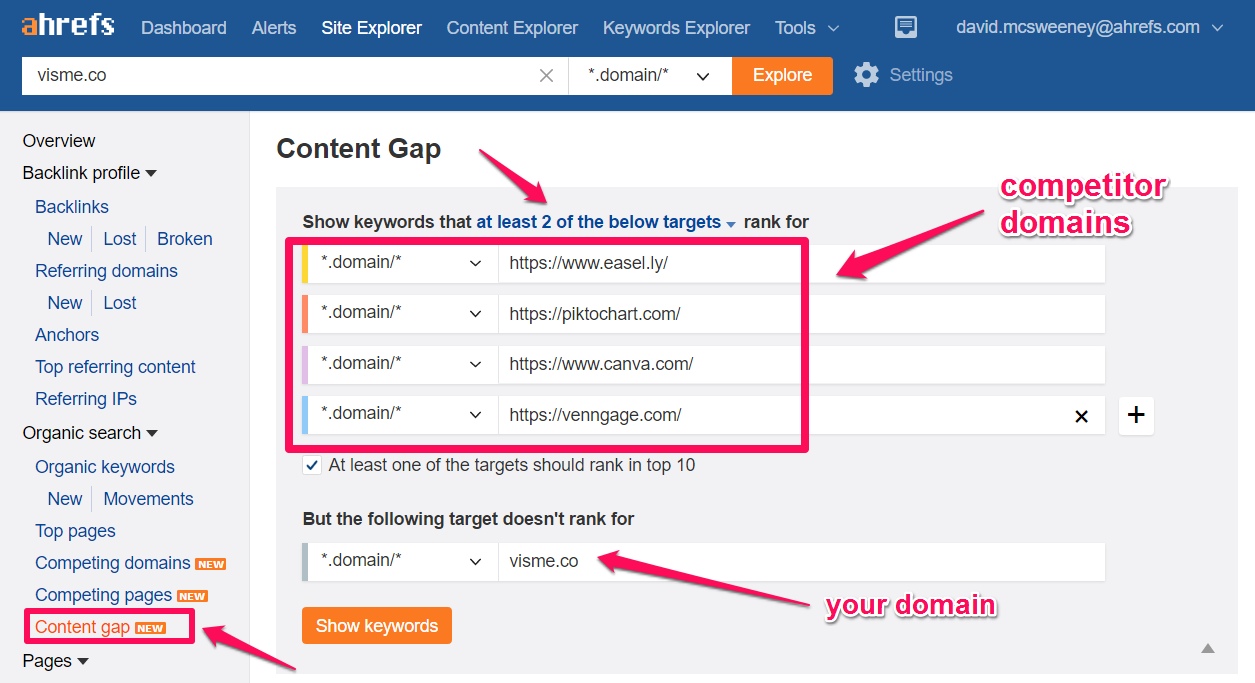This screenshot has height=683, width=1255.
Task: Select Site Explorer in the top navigation
Action: click(372, 28)
